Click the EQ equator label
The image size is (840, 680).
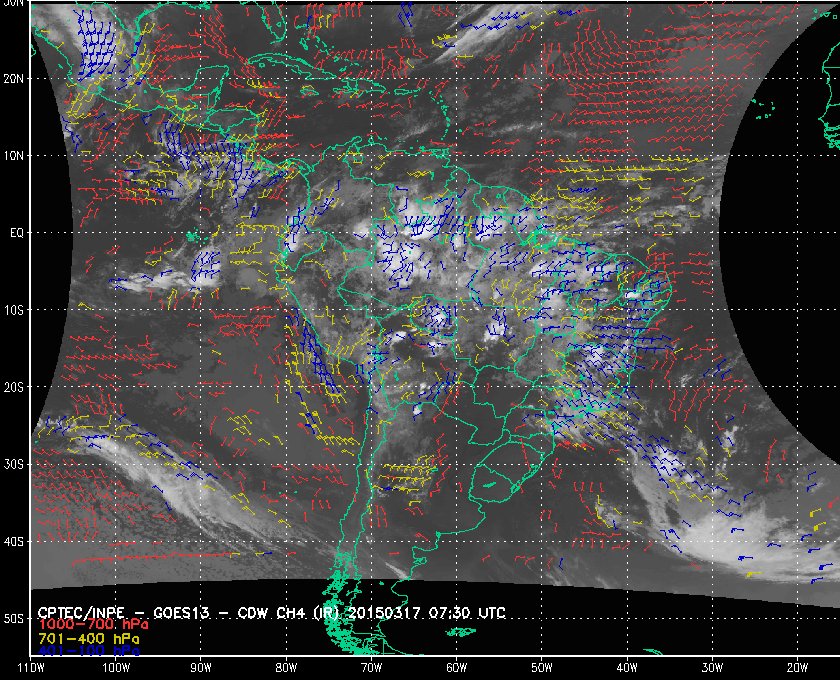coord(16,233)
